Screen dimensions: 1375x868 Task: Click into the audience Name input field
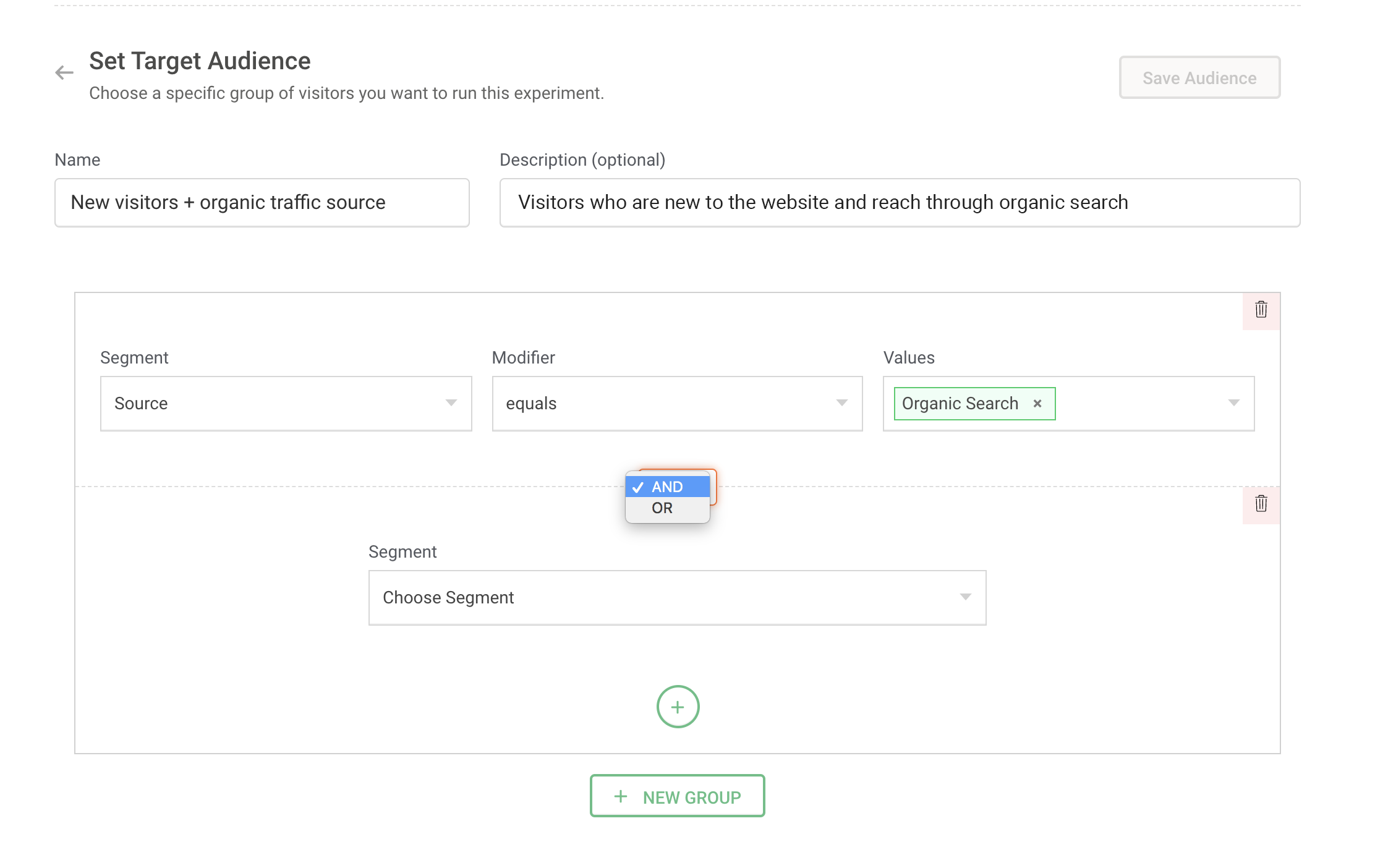click(262, 203)
